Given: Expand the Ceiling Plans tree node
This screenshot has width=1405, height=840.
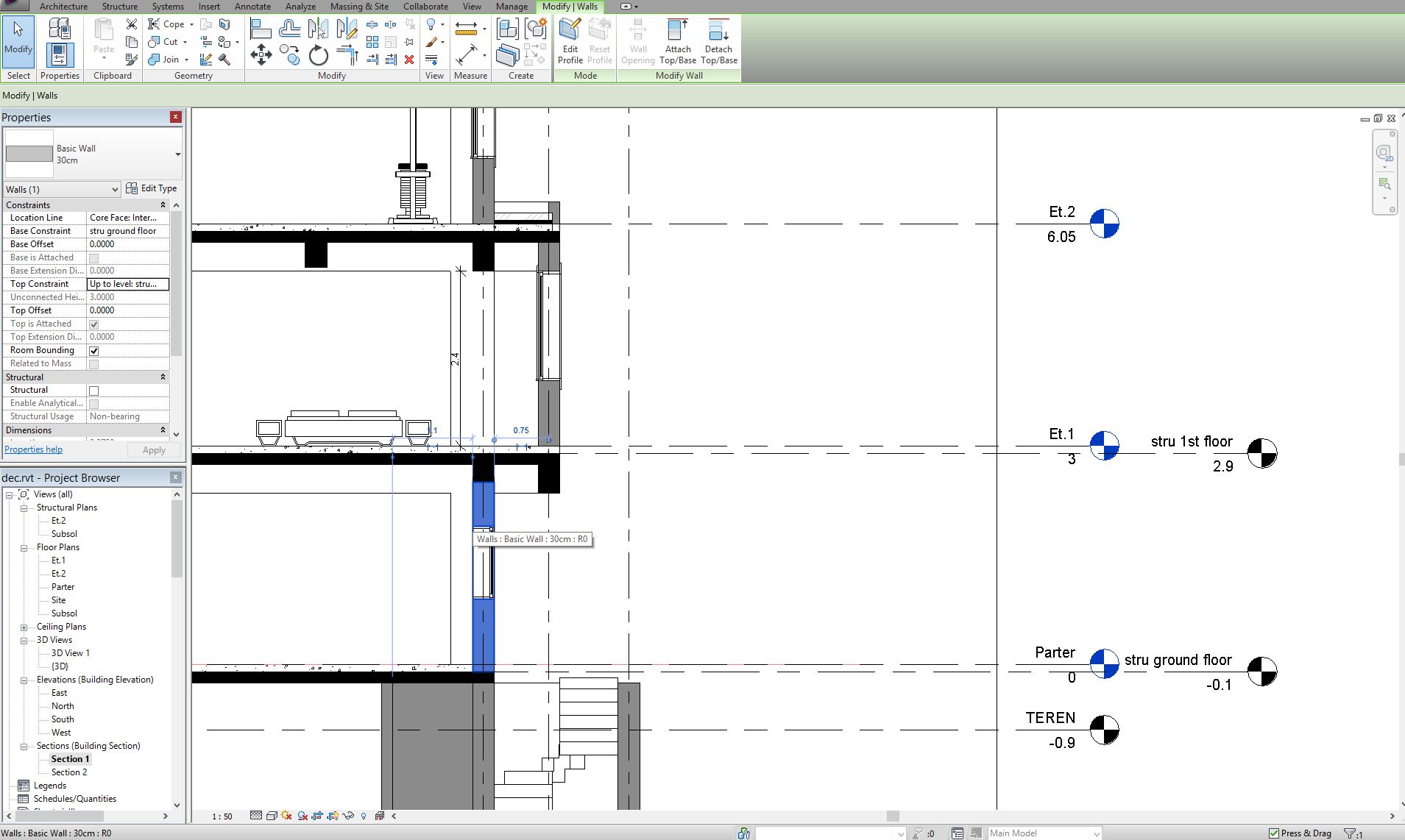Looking at the screenshot, I should [x=24, y=627].
